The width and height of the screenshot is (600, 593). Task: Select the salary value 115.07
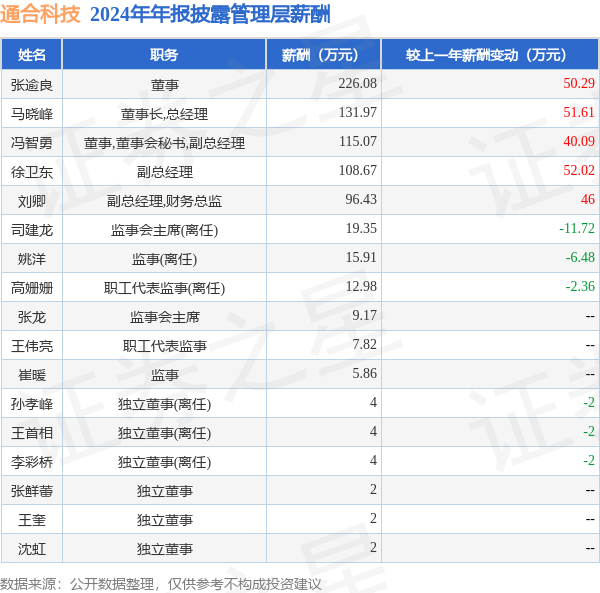pos(357,142)
